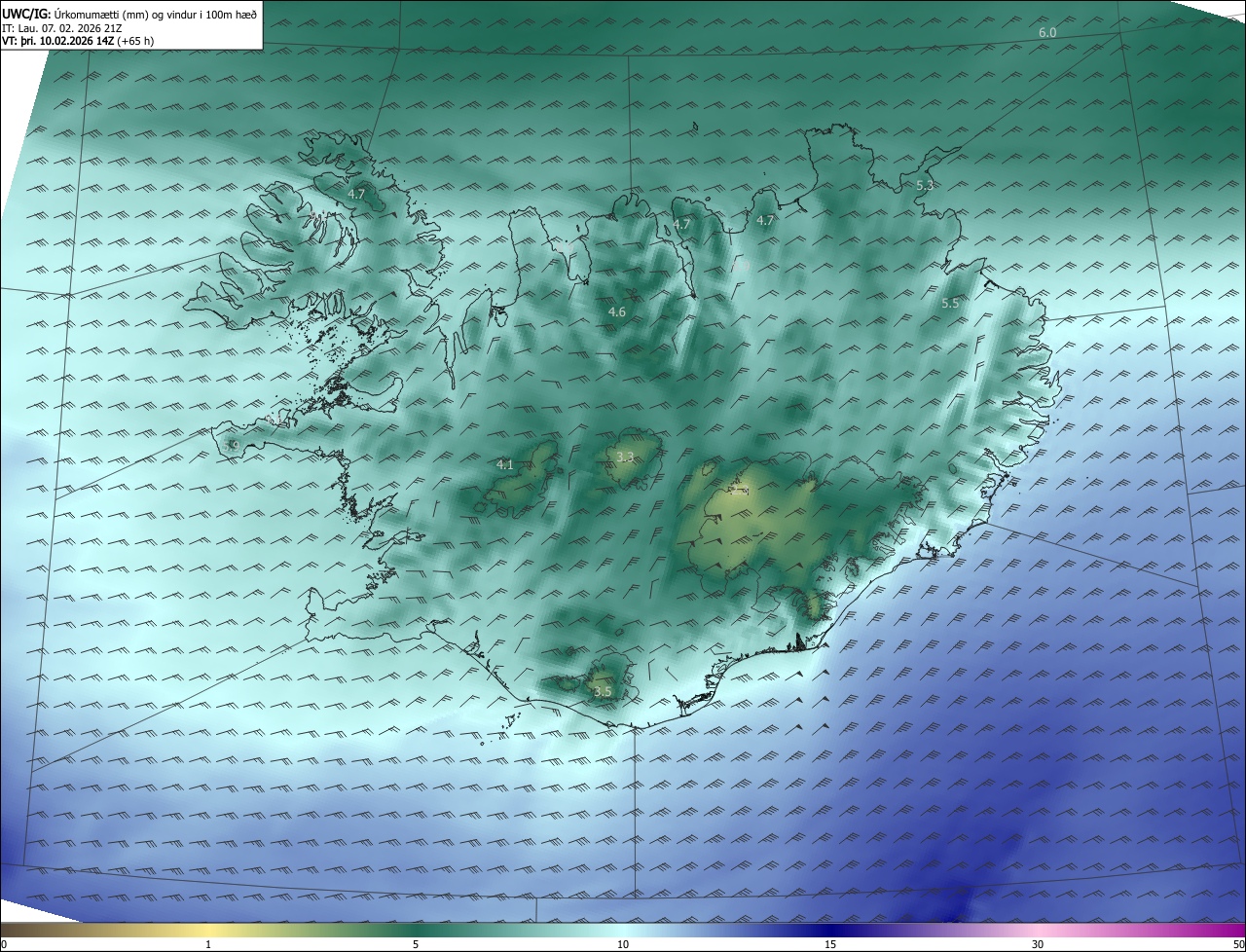Screen dimensions: 1246x952
Task: Click the legend tick label 15
Action: pos(830,944)
